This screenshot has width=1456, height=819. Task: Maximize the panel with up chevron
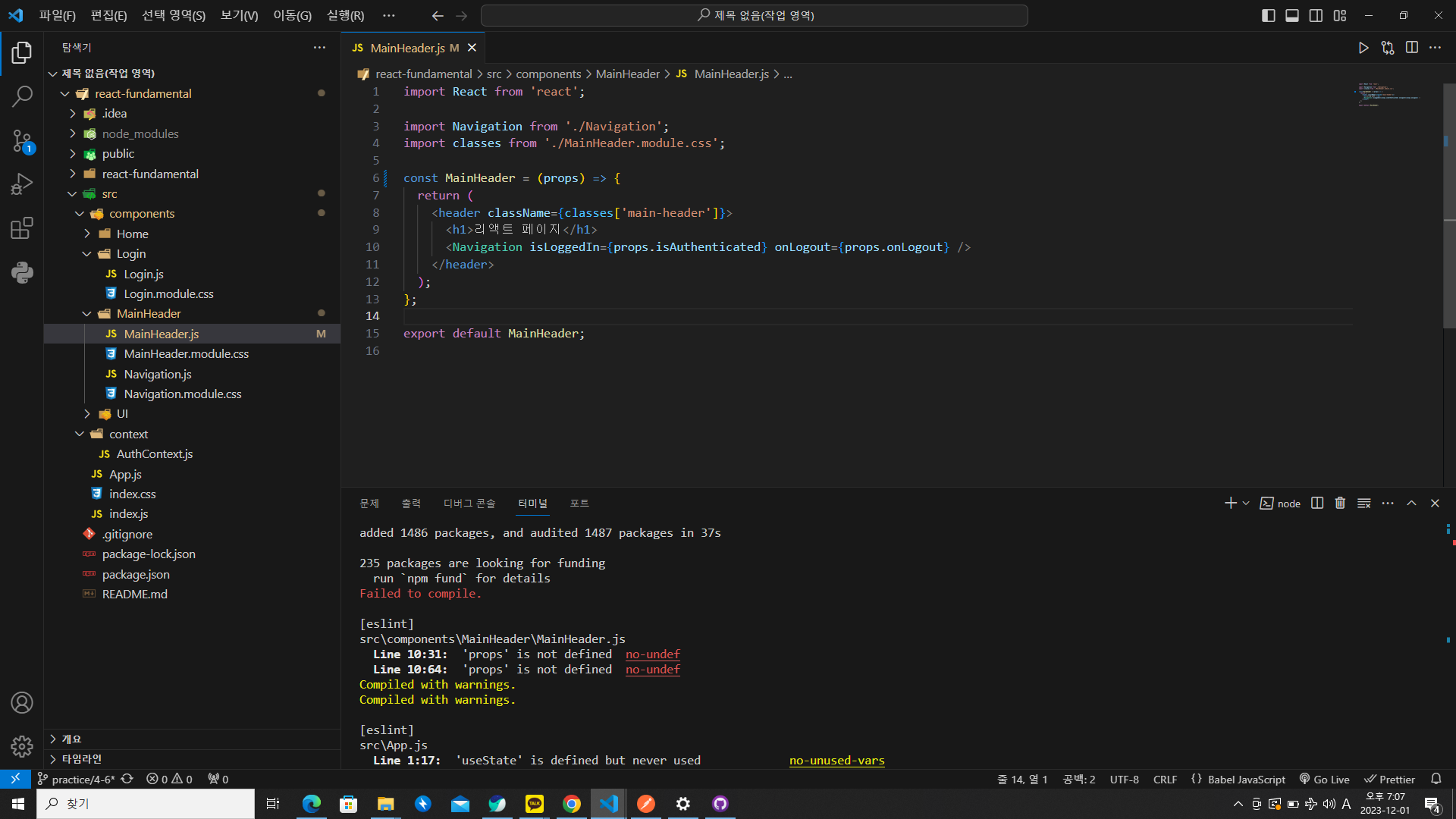pos(1411,503)
